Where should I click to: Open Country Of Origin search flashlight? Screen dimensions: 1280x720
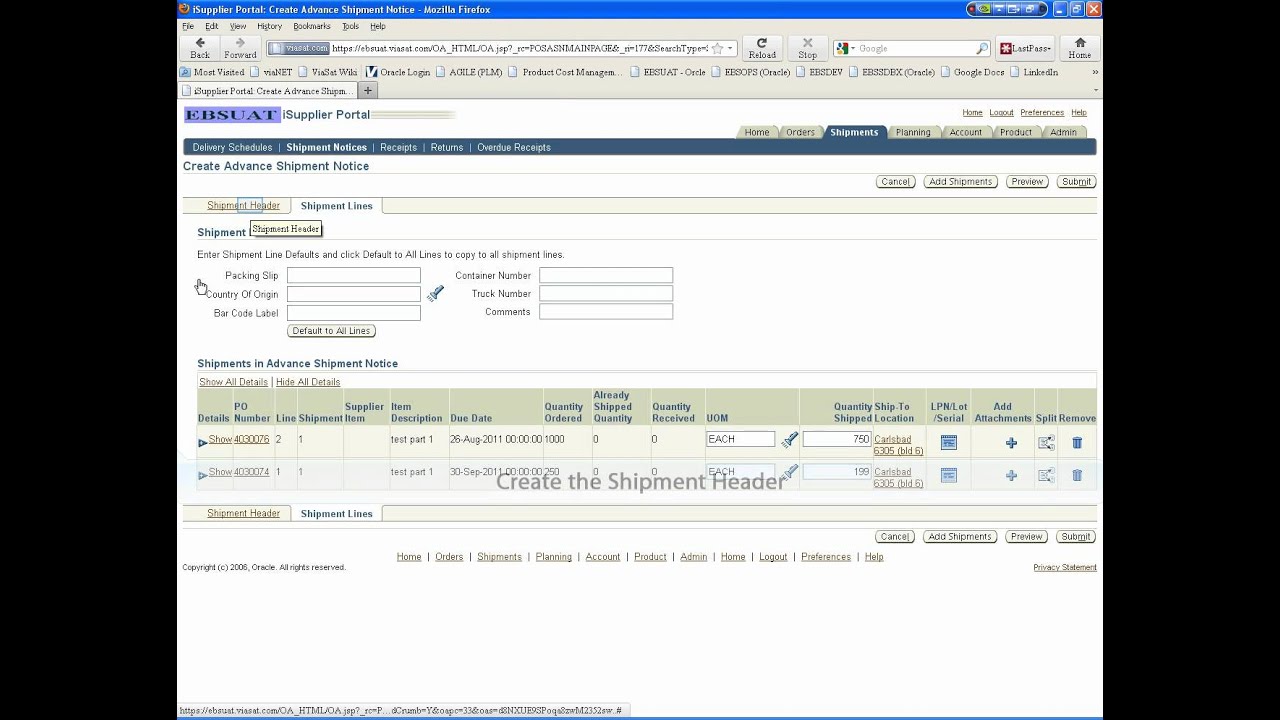tap(435, 294)
